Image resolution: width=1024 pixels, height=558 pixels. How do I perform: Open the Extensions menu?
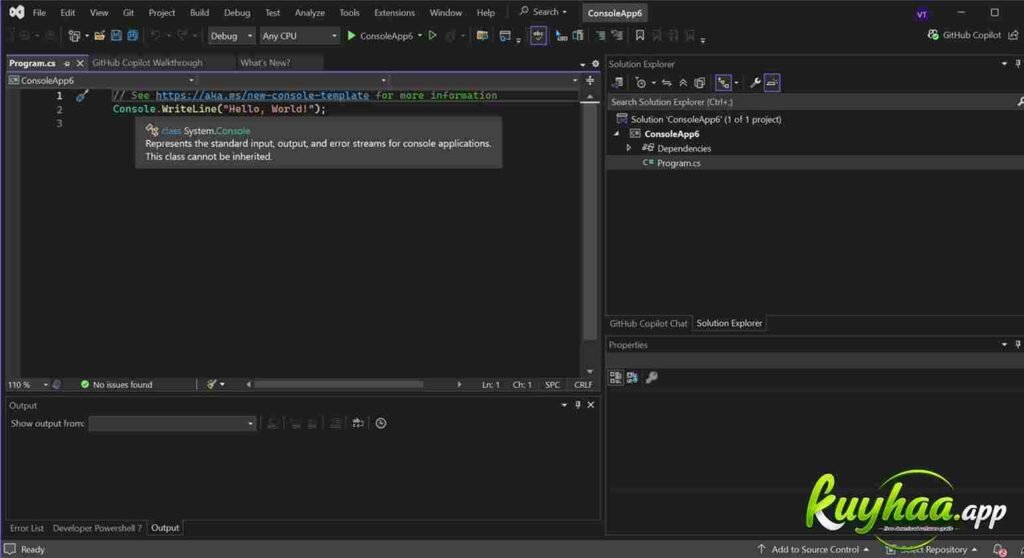[x=394, y=12]
